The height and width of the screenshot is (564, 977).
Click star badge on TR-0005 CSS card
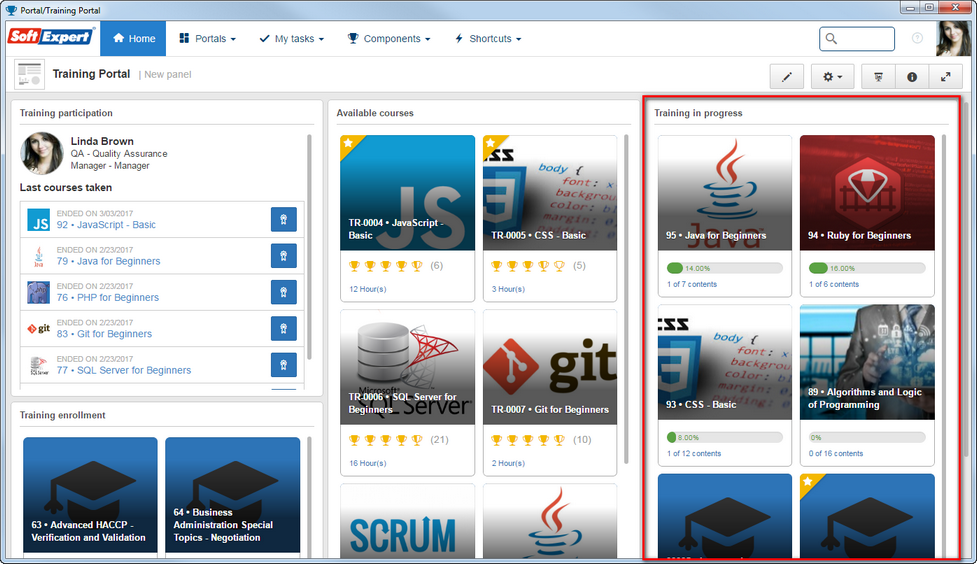(x=491, y=143)
